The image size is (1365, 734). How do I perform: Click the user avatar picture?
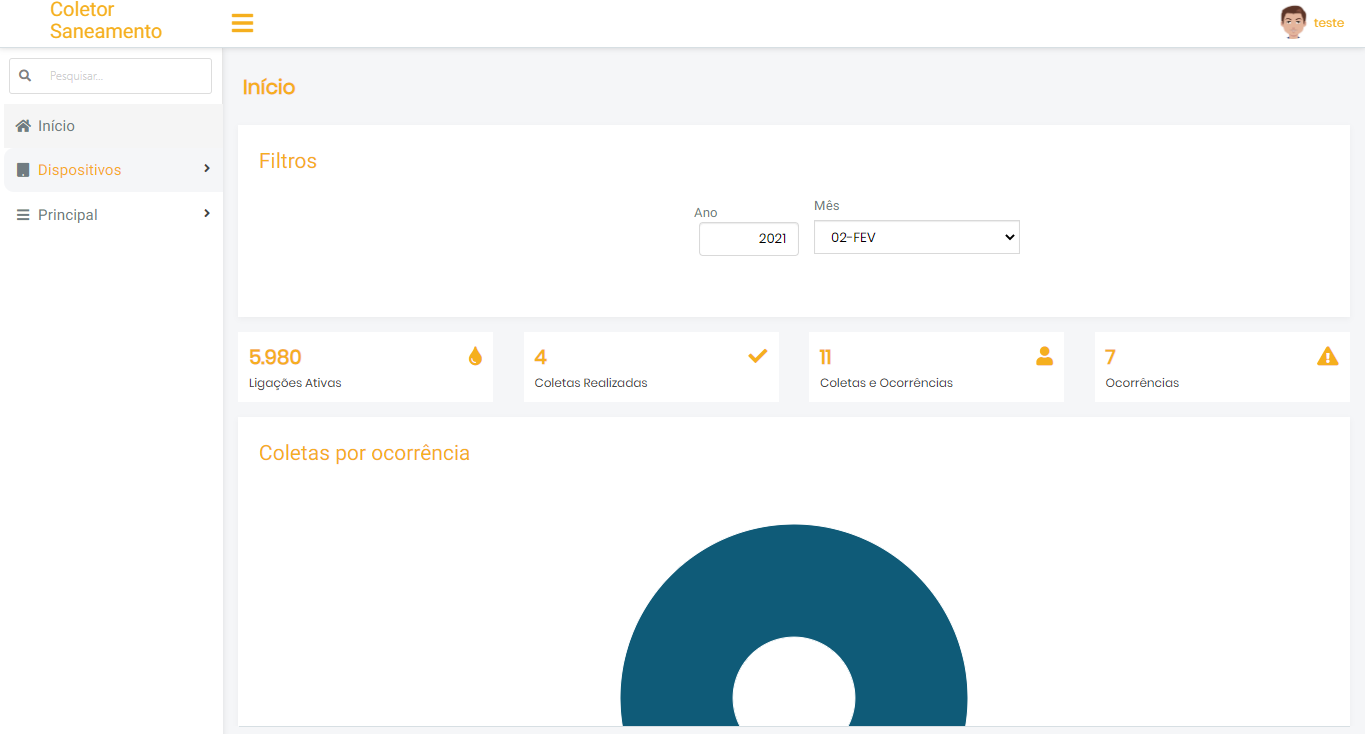point(1293,22)
